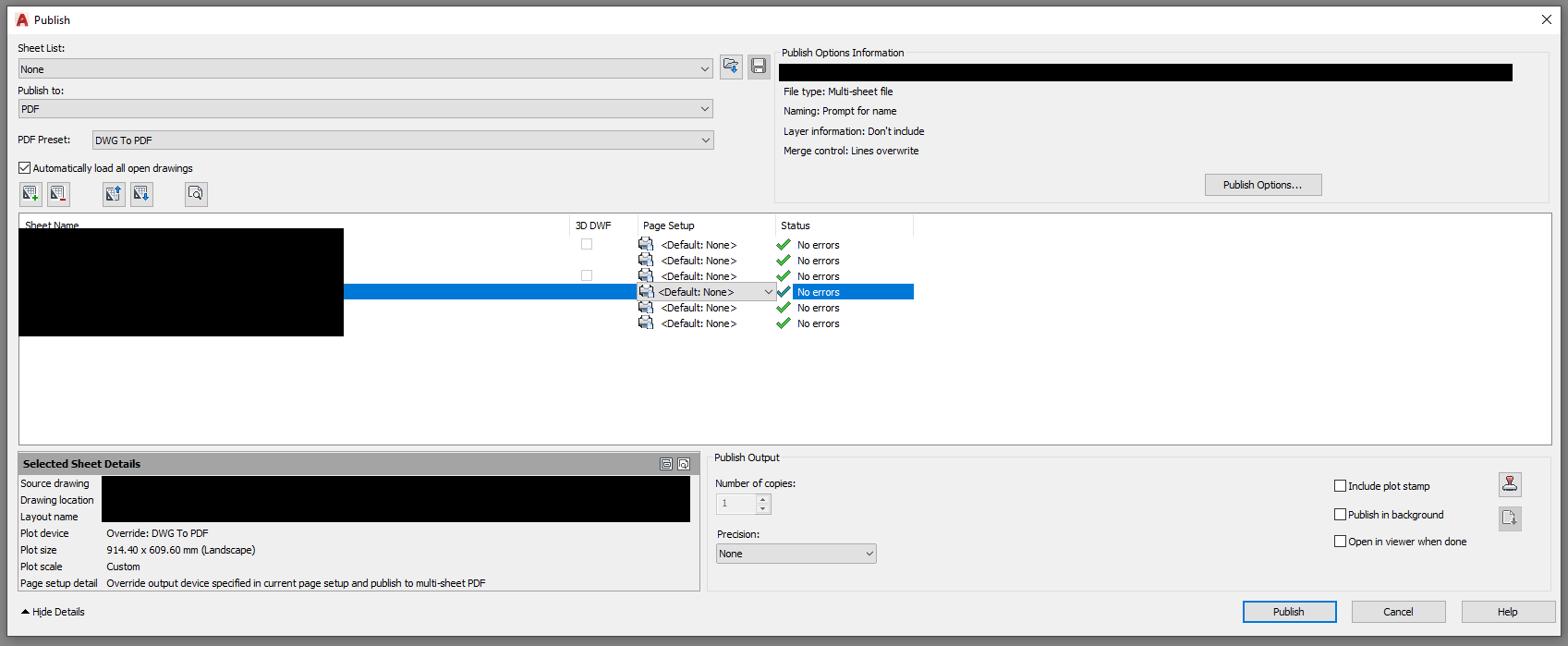Viewport: 1568px width, 646px height.
Task: Click plot size 914.40 x 609.60 mm value
Action: click(181, 550)
